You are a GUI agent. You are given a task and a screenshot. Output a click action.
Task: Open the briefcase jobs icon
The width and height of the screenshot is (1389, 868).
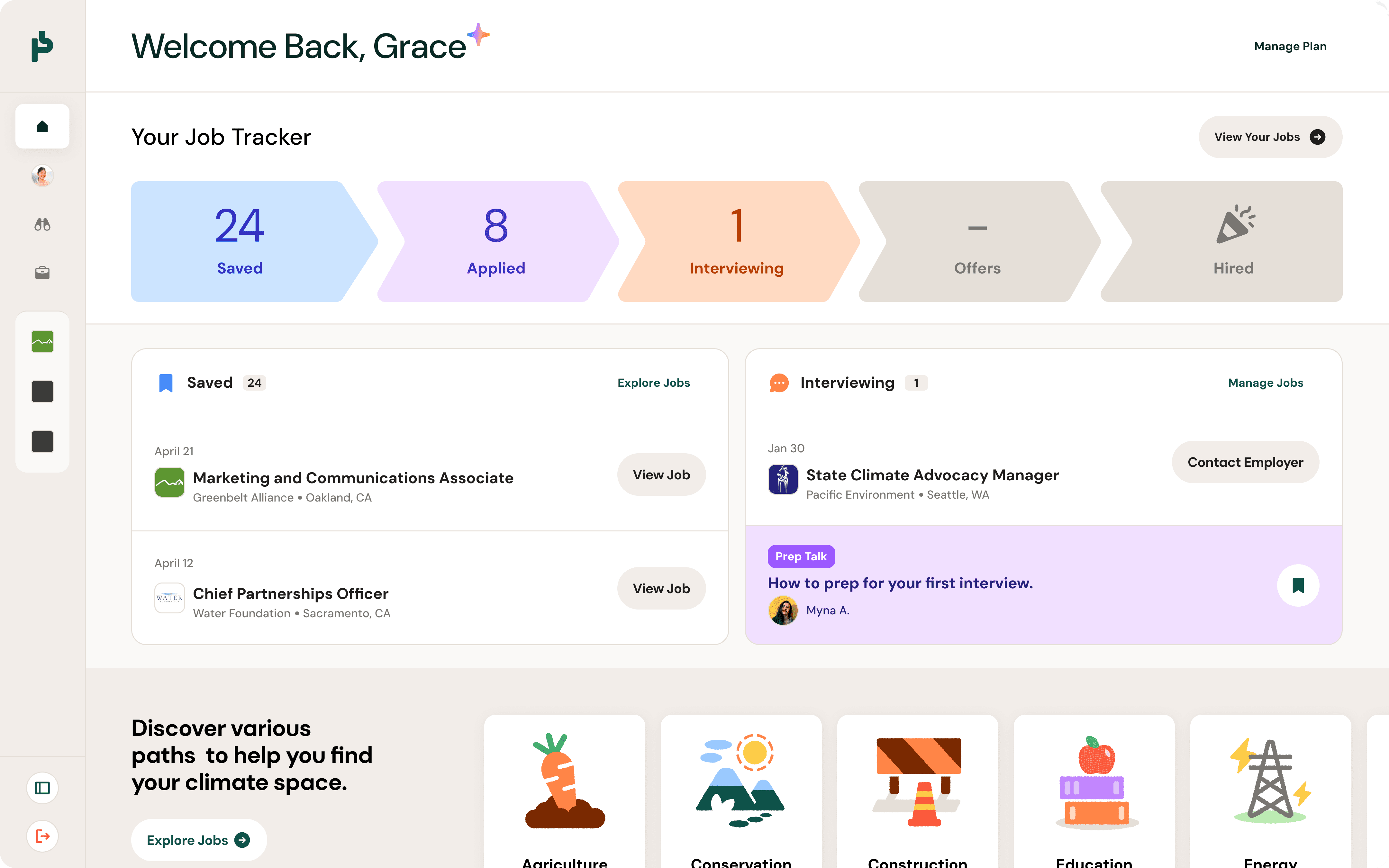42,273
